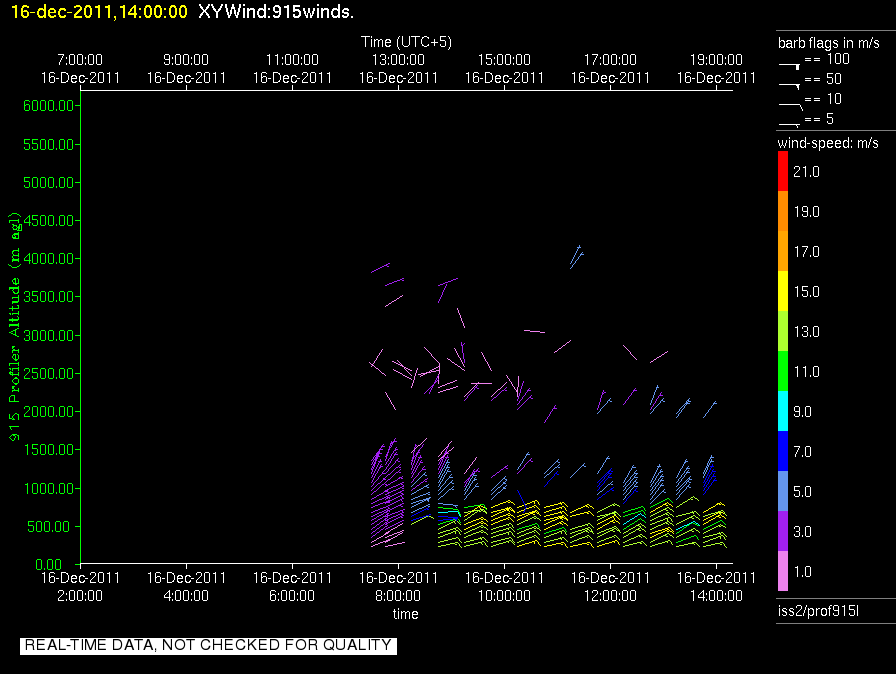The width and height of the screenshot is (896, 674).
Task: Click the 1000.00 altitude tick label
Action: (49, 488)
